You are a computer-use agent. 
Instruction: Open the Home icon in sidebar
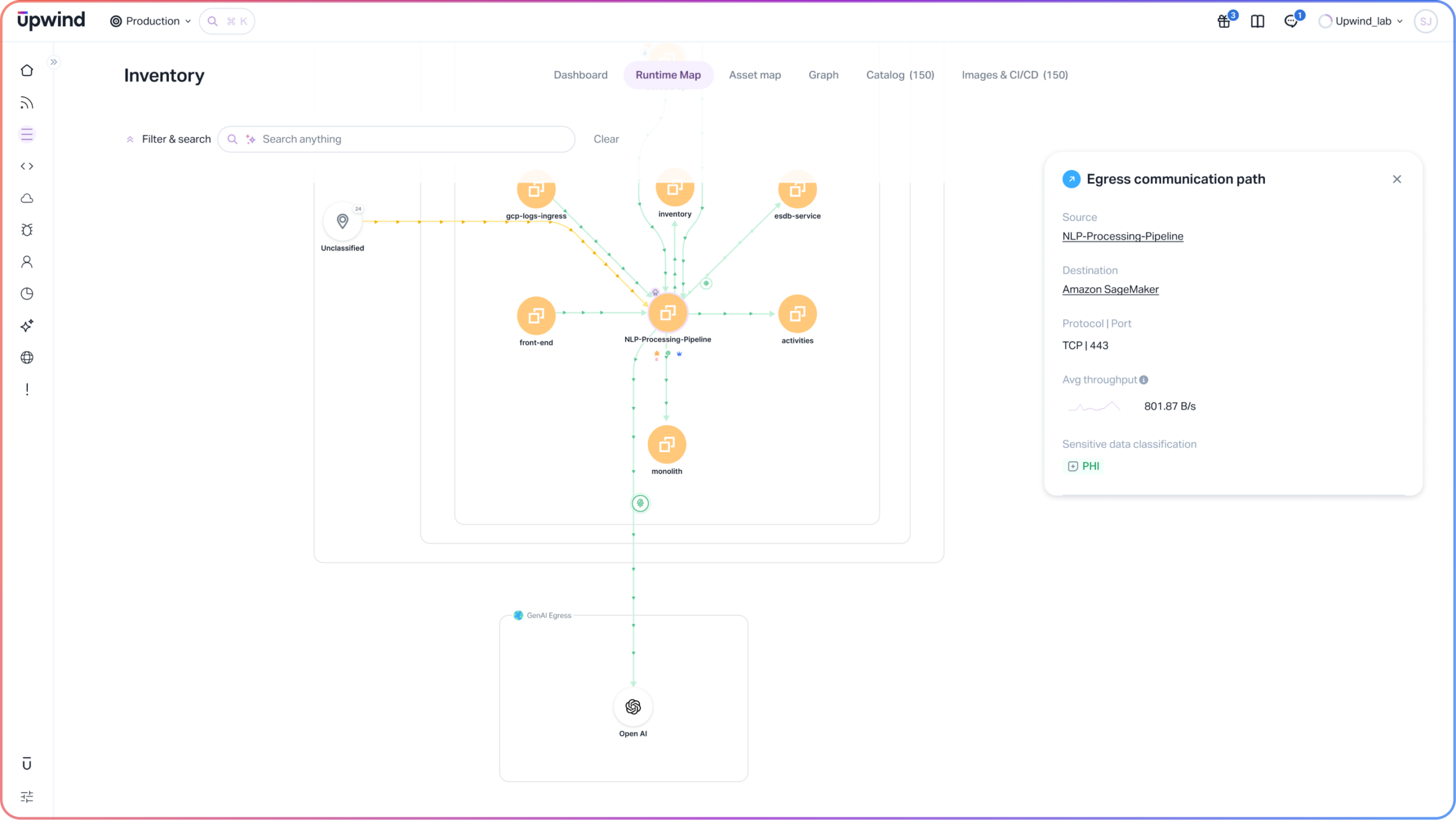pos(27,71)
